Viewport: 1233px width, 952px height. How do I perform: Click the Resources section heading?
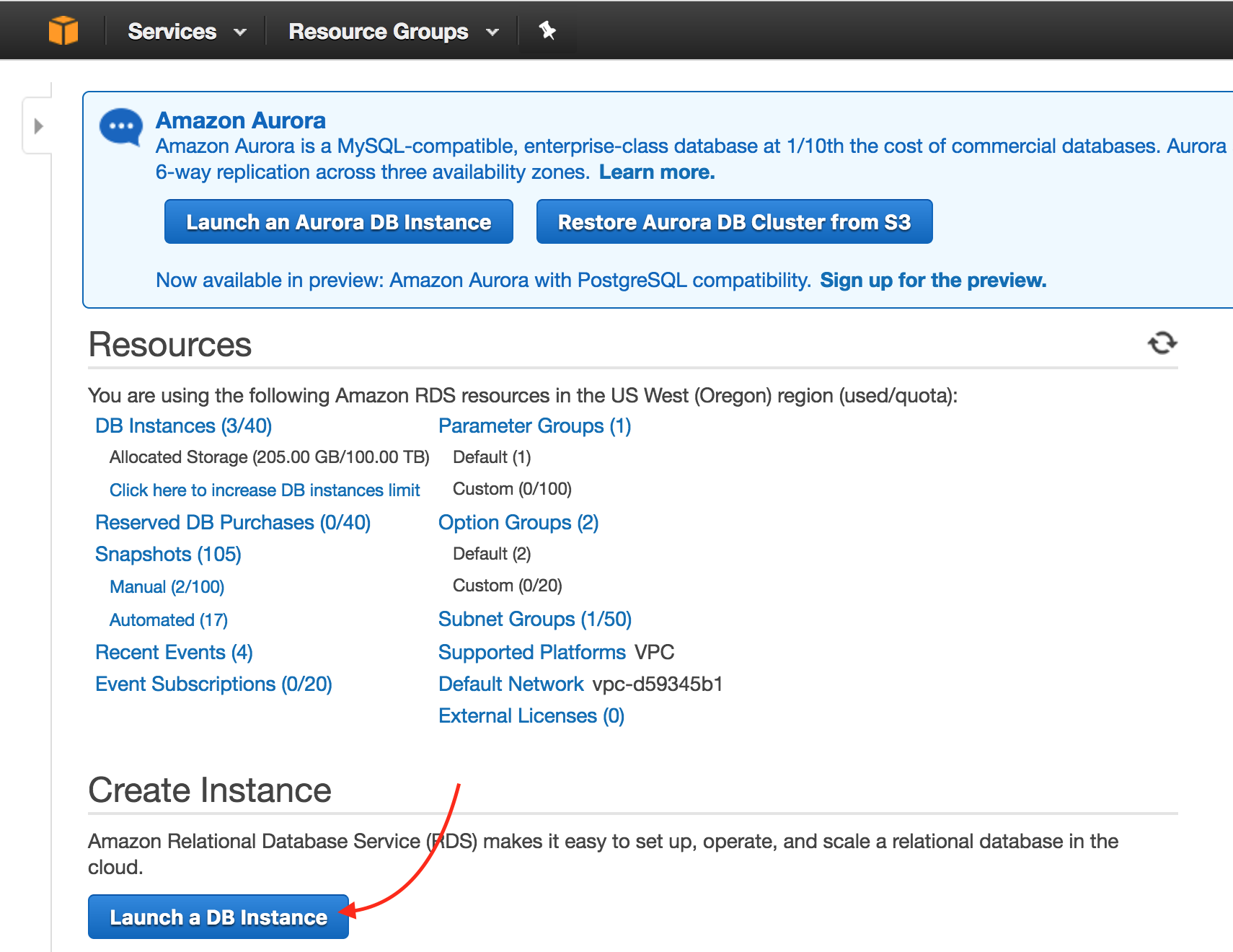click(x=170, y=344)
